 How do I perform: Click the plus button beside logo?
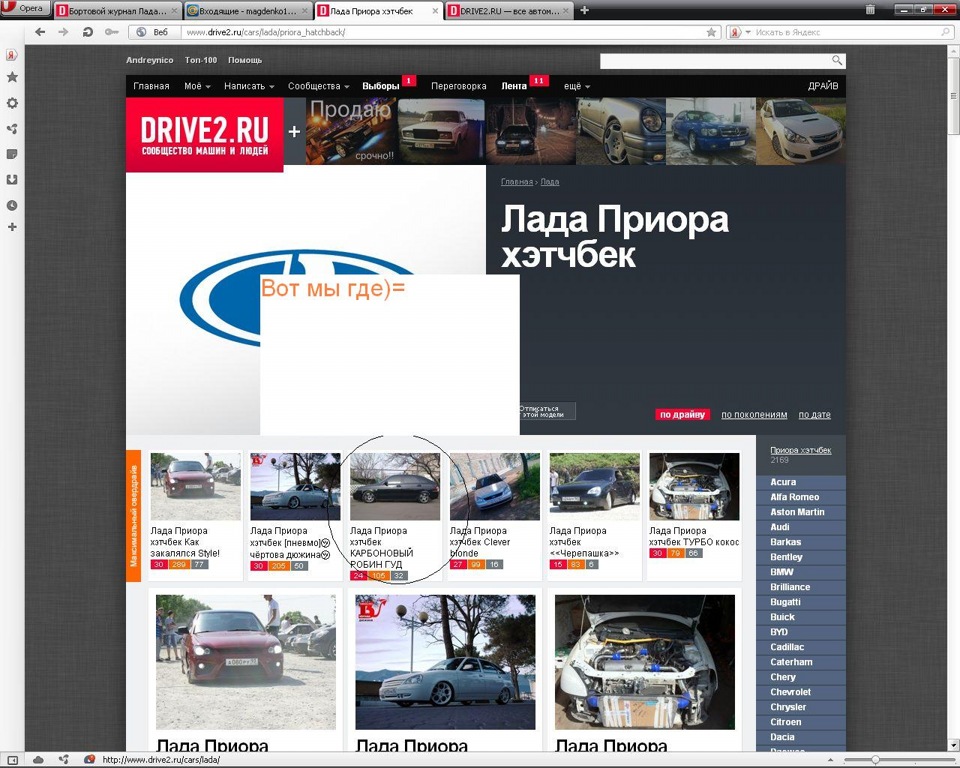(x=294, y=132)
